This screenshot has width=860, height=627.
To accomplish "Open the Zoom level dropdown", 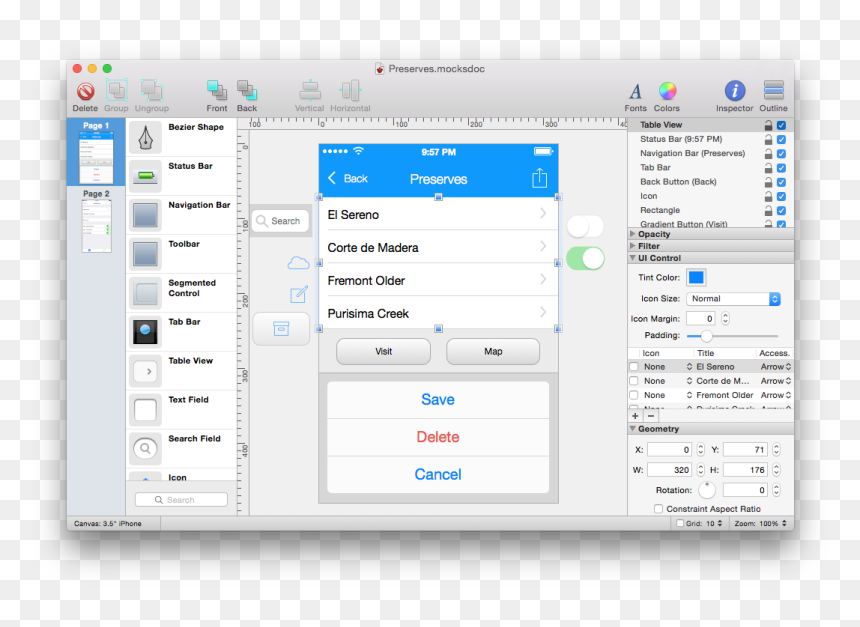I will coord(761,523).
